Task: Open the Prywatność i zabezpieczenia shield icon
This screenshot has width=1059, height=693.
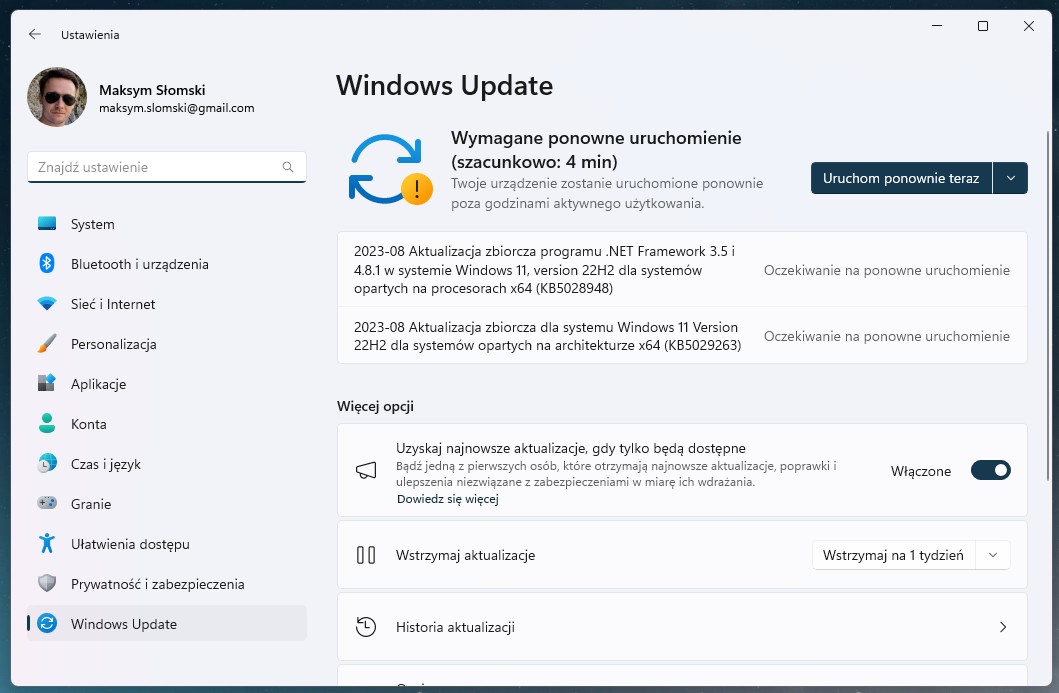Action: [x=47, y=584]
